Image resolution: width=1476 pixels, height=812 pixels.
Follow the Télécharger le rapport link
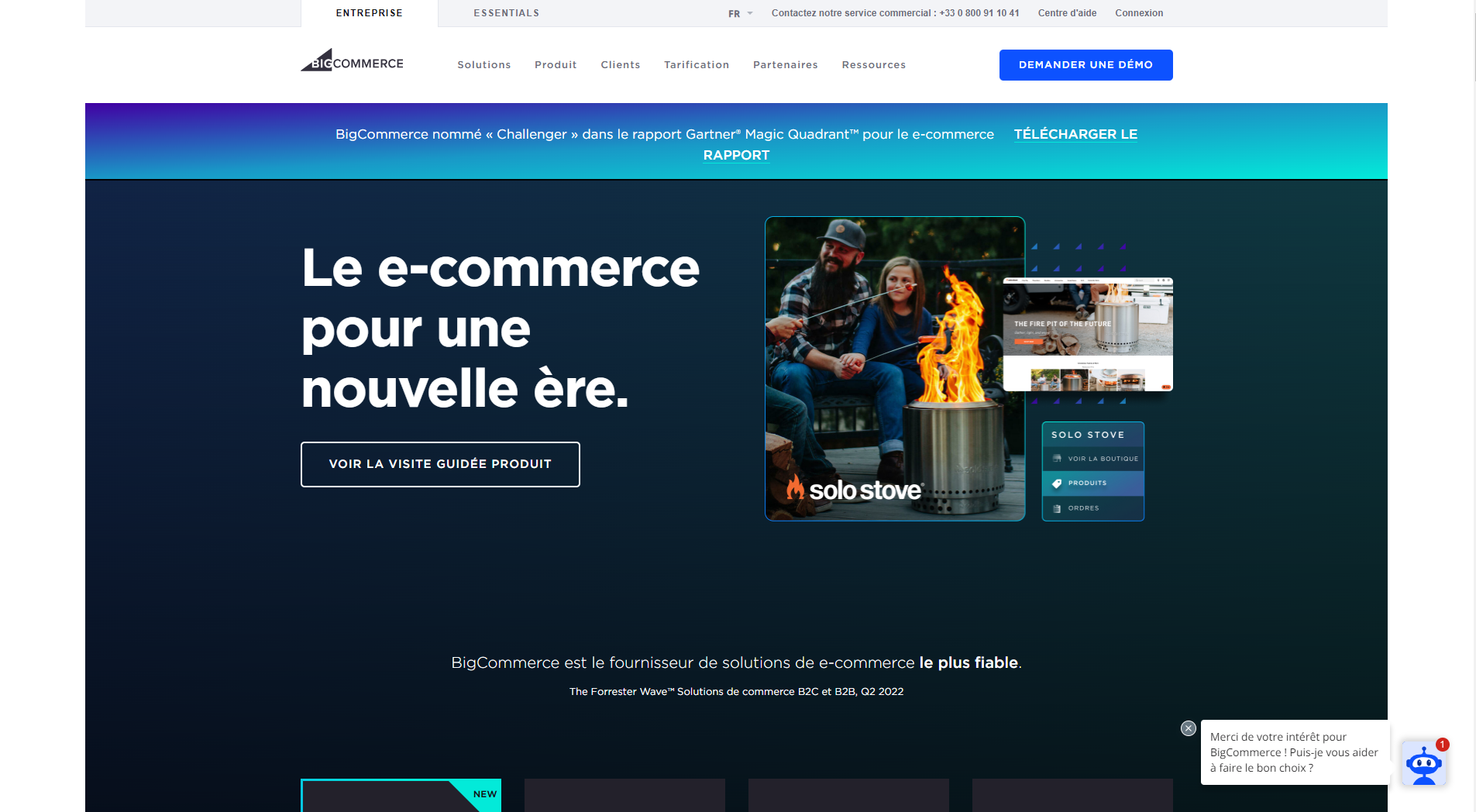point(1075,134)
